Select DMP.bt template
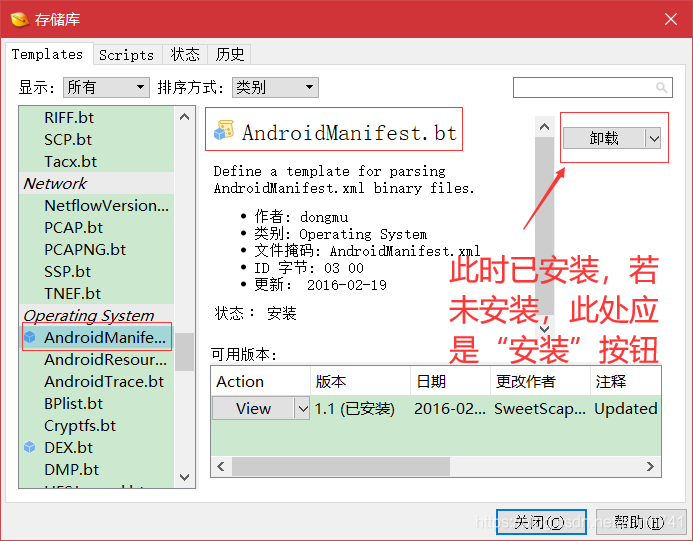Image resolution: width=693 pixels, height=541 pixels. [96, 469]
